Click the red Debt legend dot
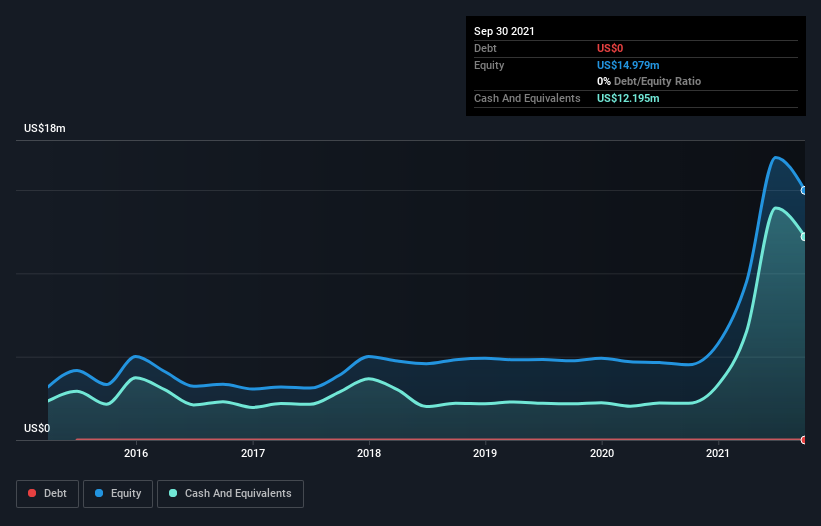 [33, 494]
